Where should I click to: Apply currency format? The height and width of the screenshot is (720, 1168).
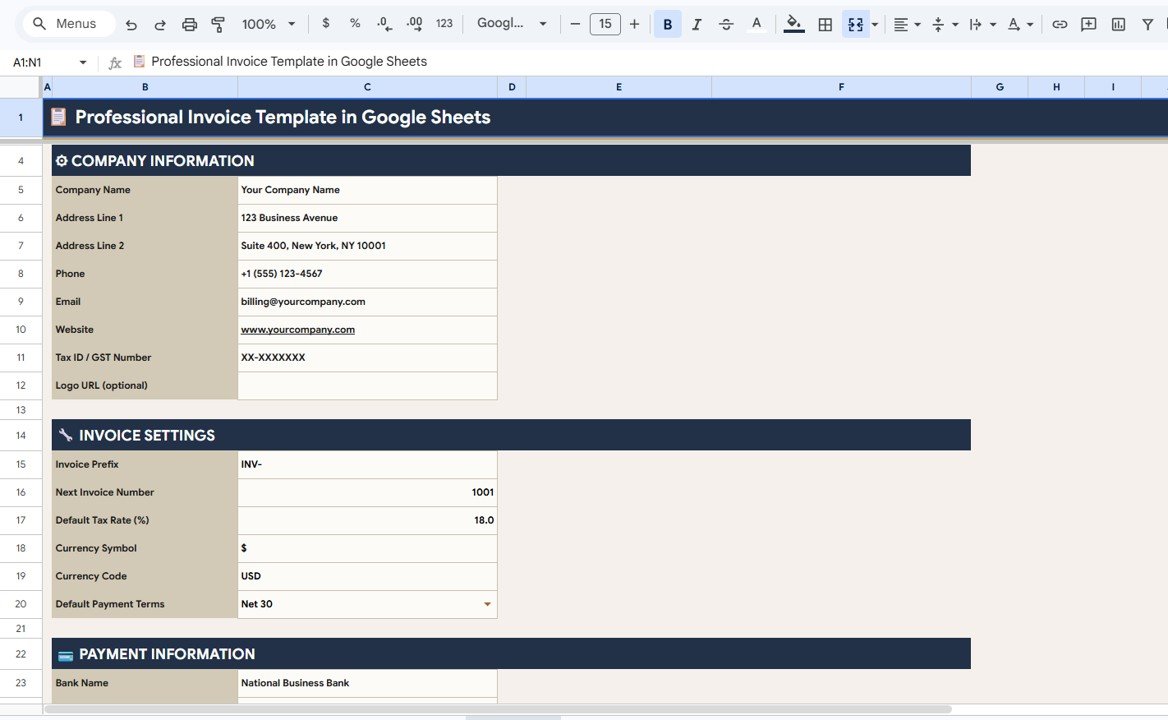click(x=325, y=23)
